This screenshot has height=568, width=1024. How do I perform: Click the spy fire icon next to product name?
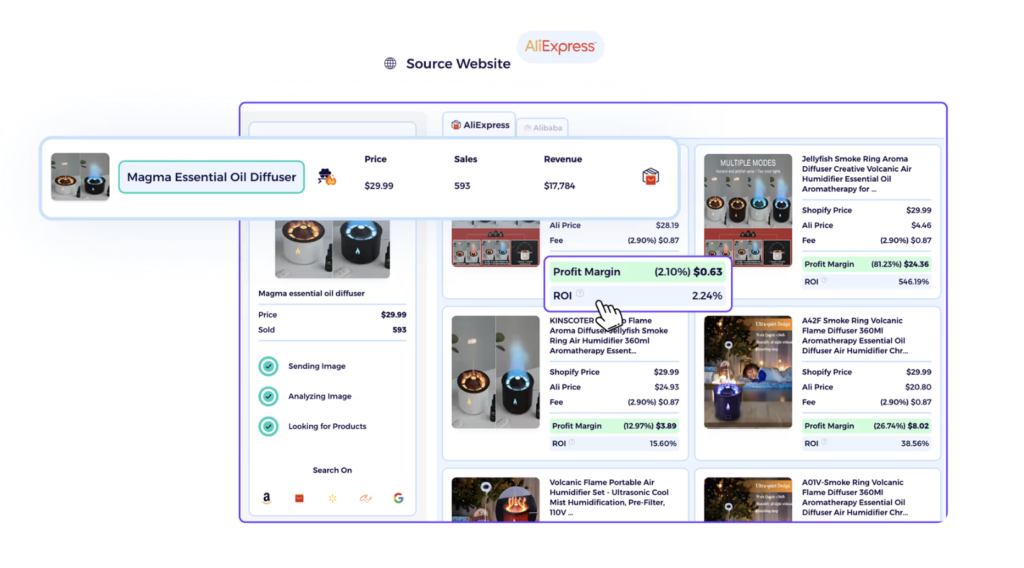327,176
